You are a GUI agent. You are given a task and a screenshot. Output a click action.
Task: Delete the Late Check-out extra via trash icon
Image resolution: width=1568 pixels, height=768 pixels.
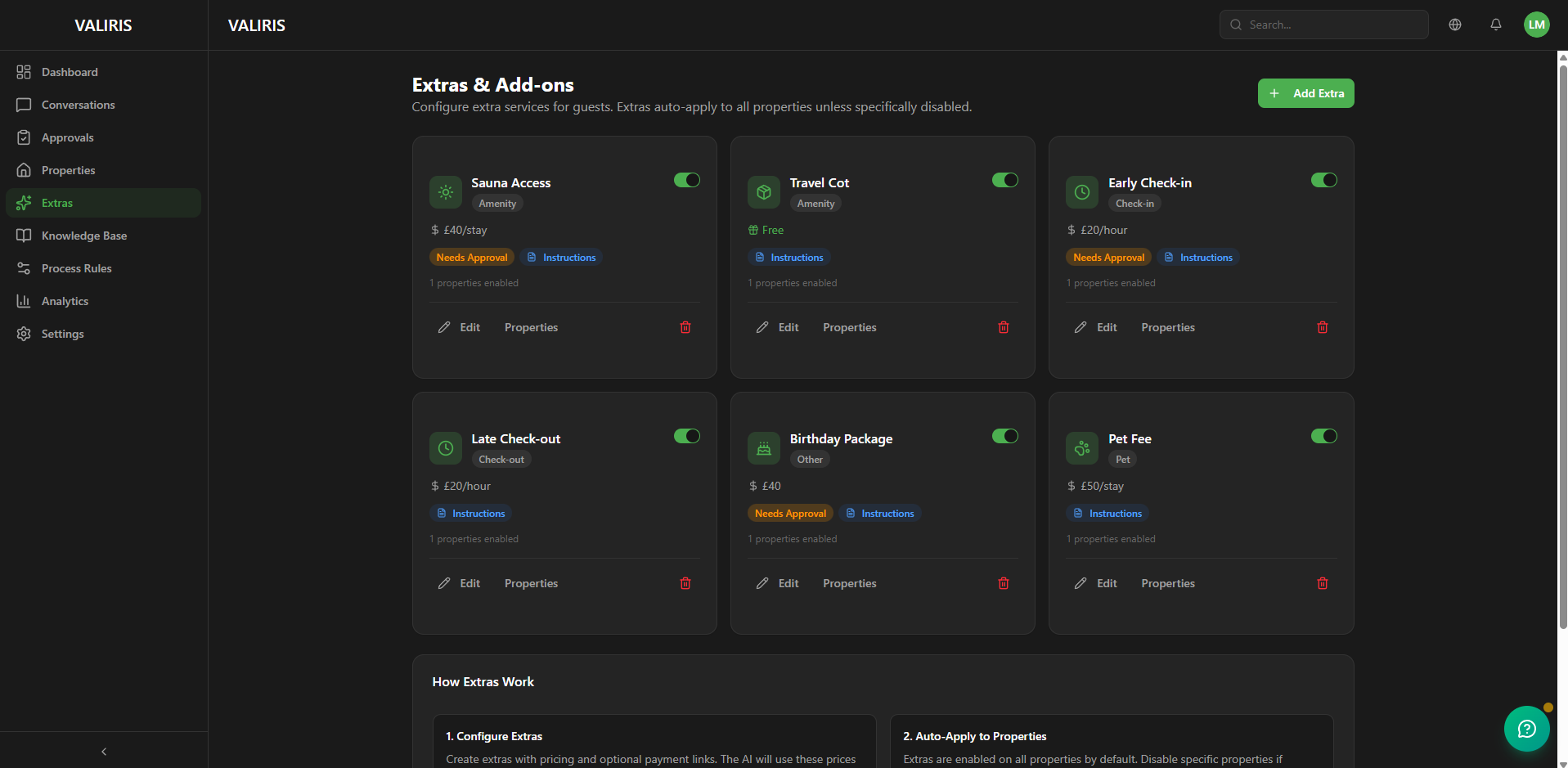(685, 583)
